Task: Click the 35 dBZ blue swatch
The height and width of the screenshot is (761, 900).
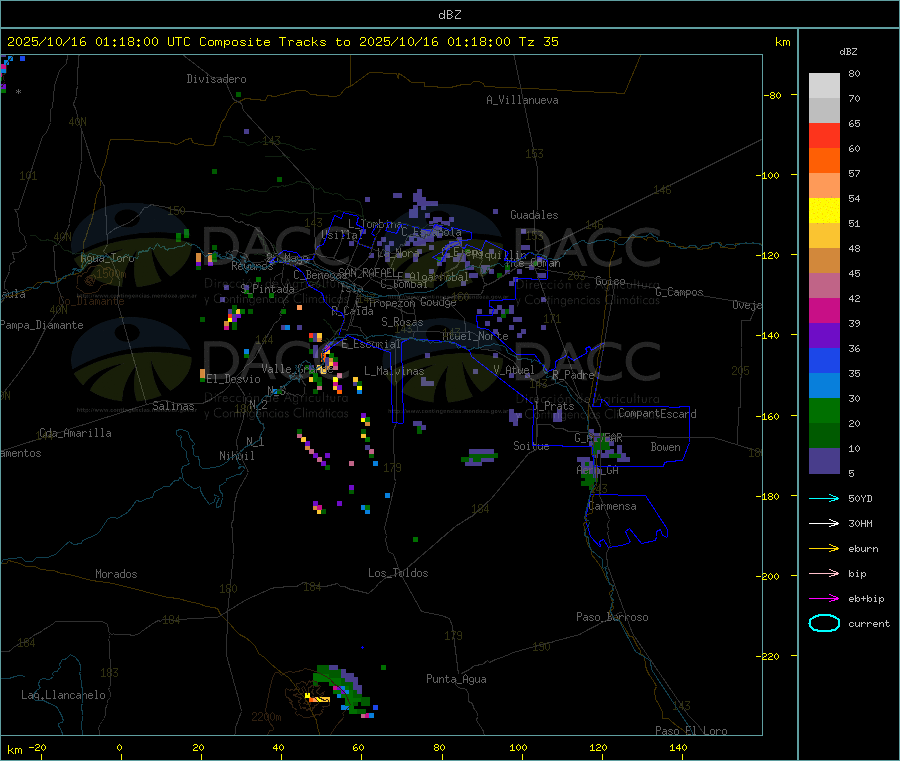Action: pos(824,360)
